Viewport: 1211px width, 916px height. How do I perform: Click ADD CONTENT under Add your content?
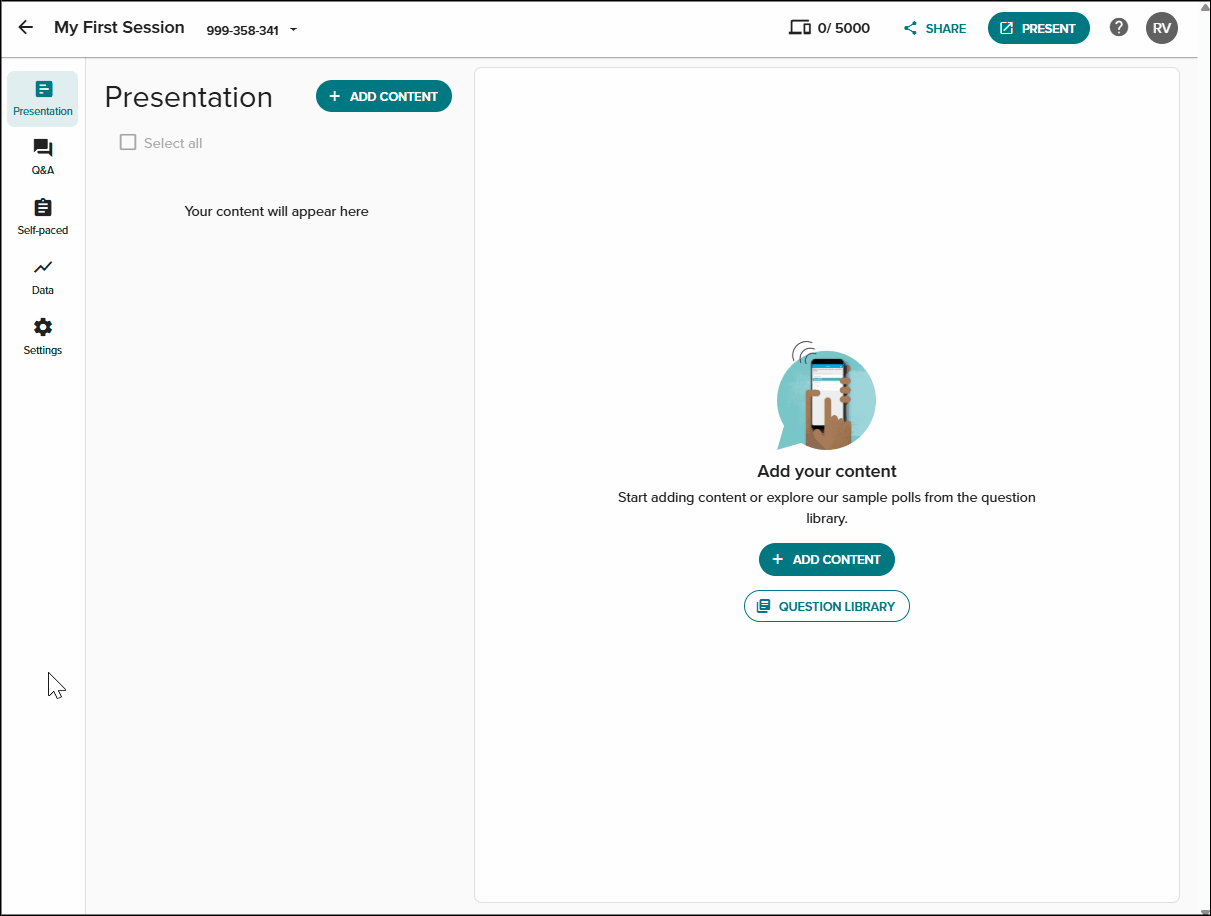coord(827,559)
